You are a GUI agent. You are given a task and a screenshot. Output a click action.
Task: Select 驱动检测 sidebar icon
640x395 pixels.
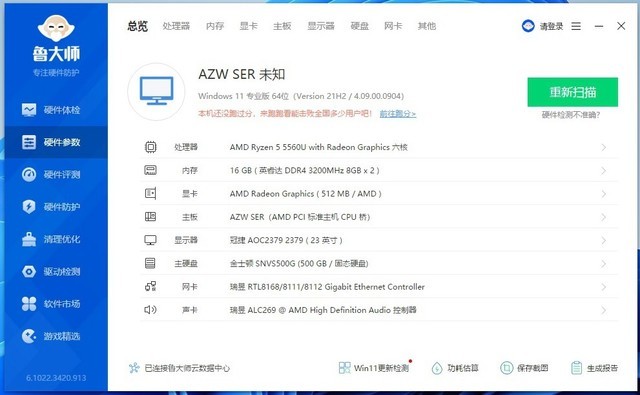[x=29, y=271]
